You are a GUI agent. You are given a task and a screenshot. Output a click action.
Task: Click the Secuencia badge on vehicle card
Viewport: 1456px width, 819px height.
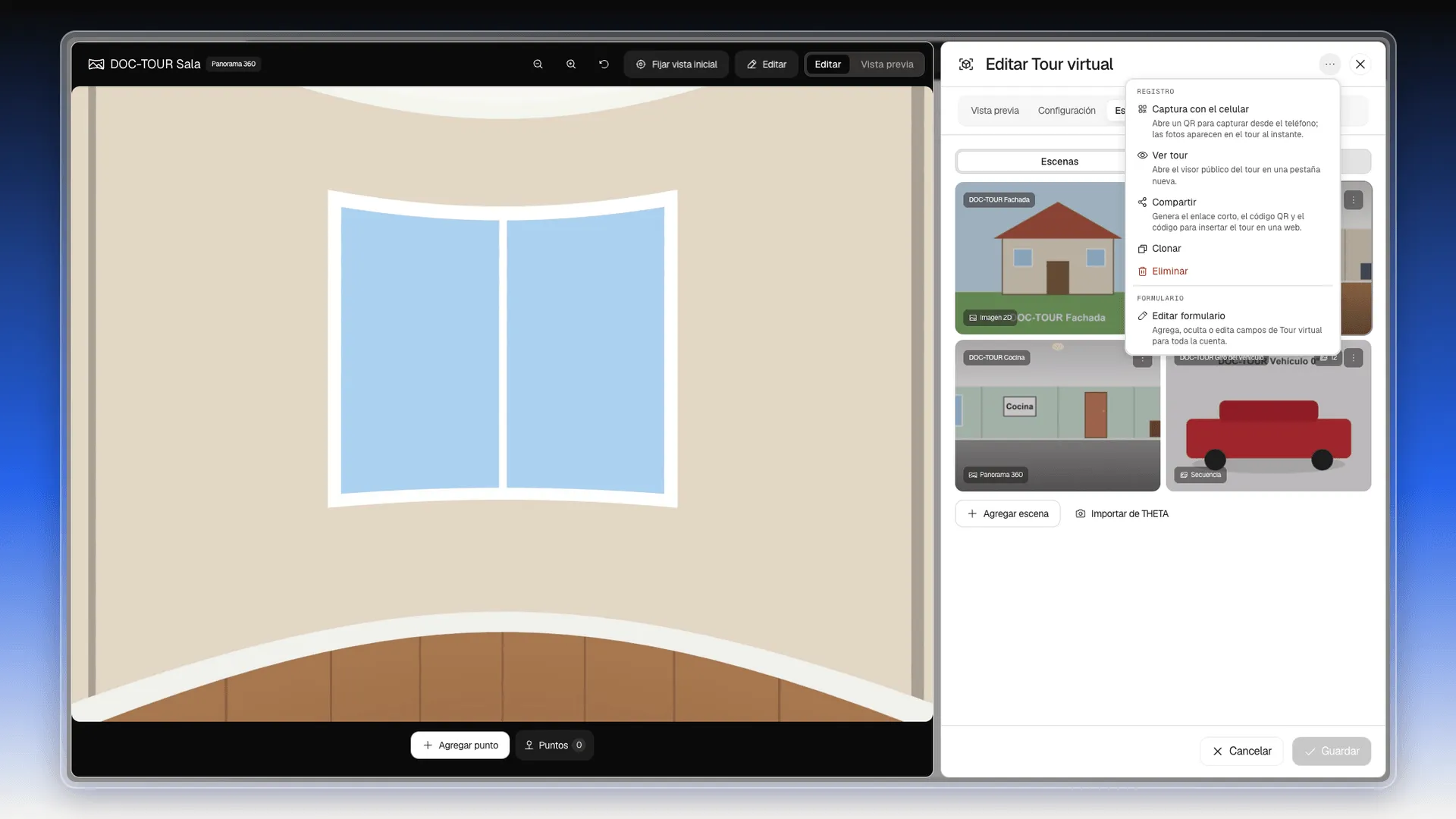(x=1200, y=475)
